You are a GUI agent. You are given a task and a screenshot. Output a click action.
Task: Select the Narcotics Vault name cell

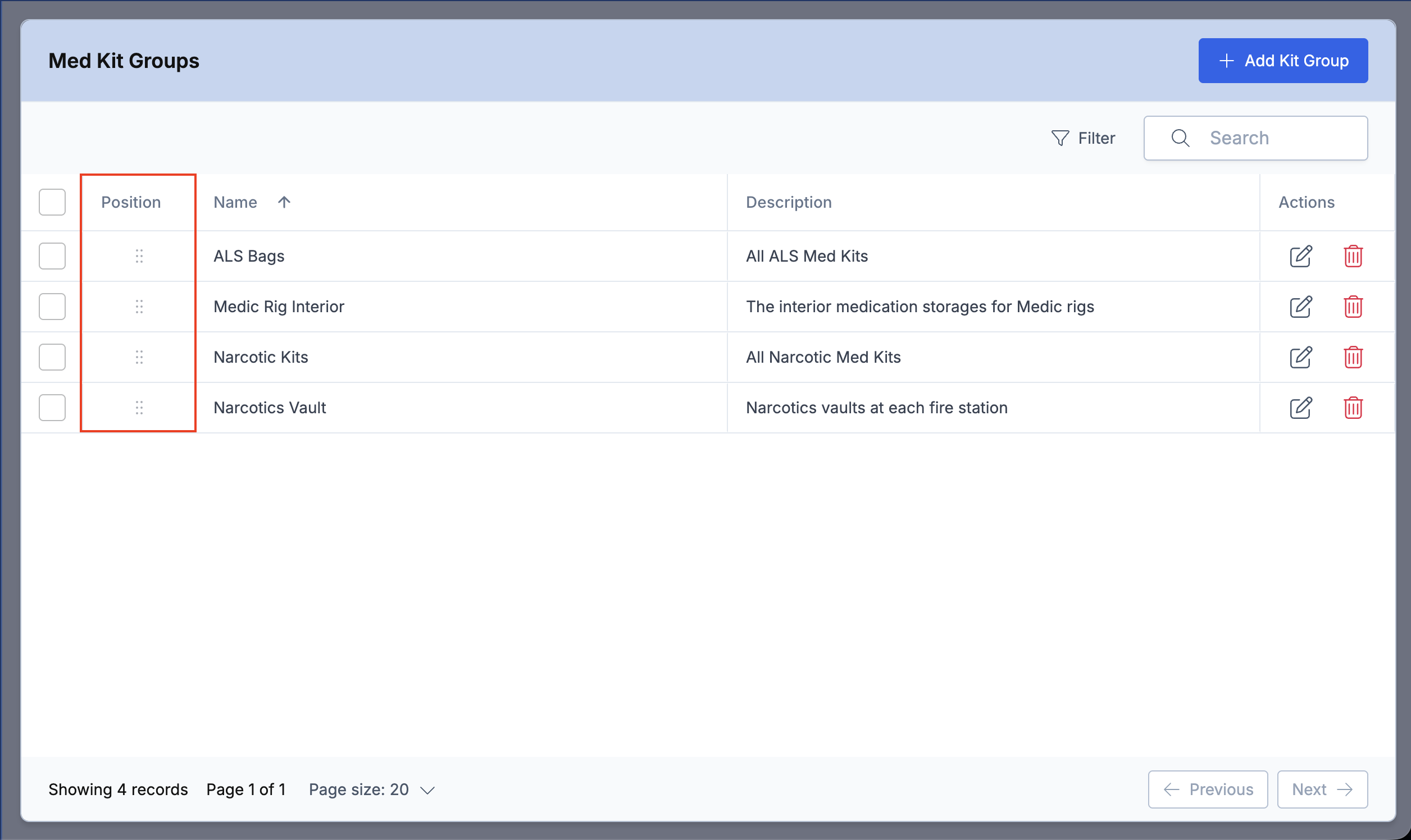pos(270,408)
